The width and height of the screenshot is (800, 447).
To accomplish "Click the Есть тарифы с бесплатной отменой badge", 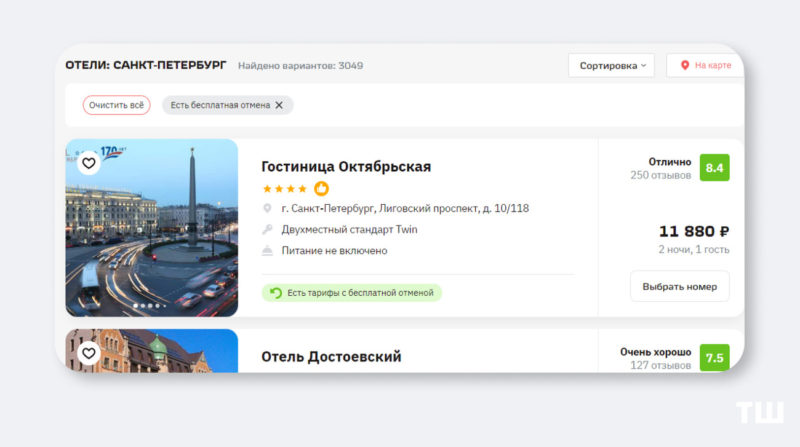I will tap(352, 293).
